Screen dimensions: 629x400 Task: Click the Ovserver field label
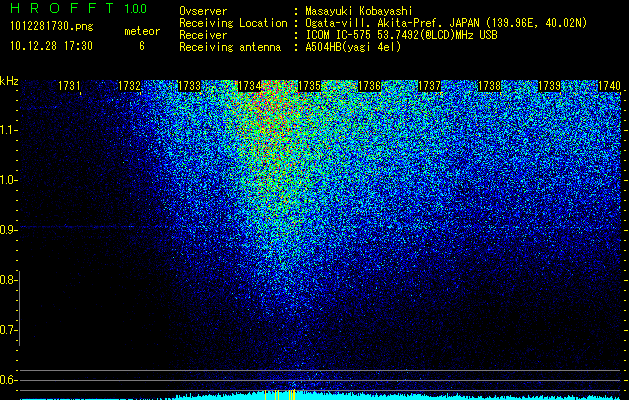tap(203, 11)
